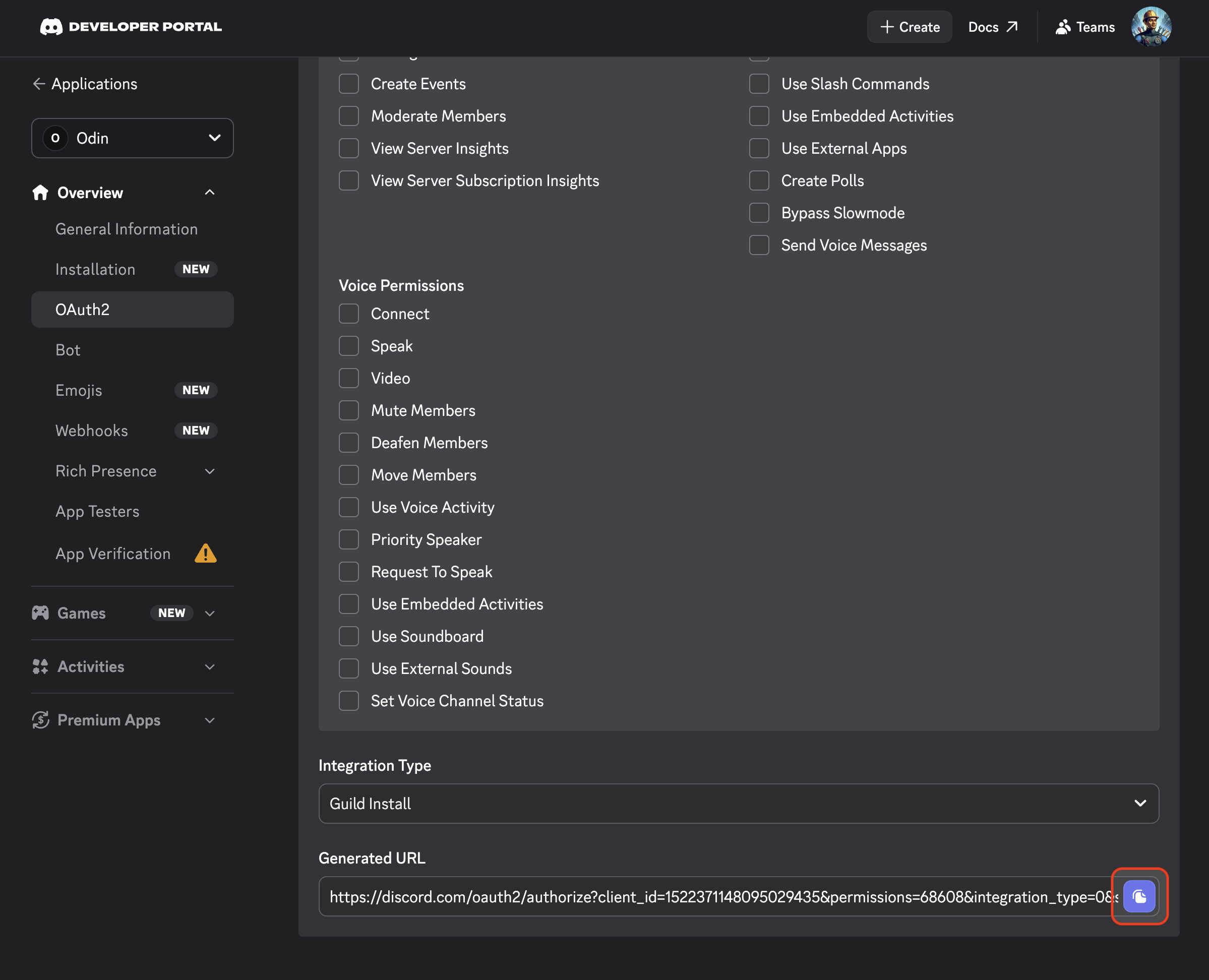Screen dimensions: 1209x980
Task: Tick Use Embedded Activities above Use External Apps
Action: point(759,116)
